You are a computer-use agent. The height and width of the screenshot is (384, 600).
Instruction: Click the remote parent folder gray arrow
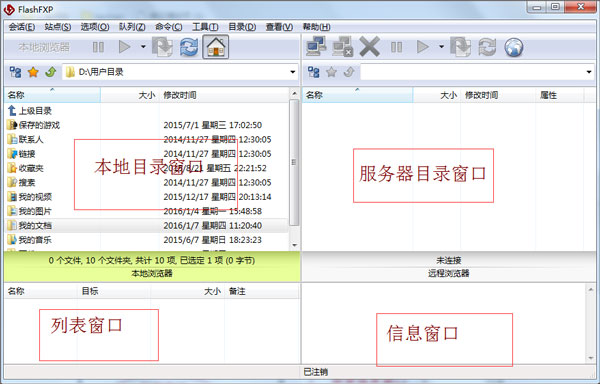(x=349, y=72)
